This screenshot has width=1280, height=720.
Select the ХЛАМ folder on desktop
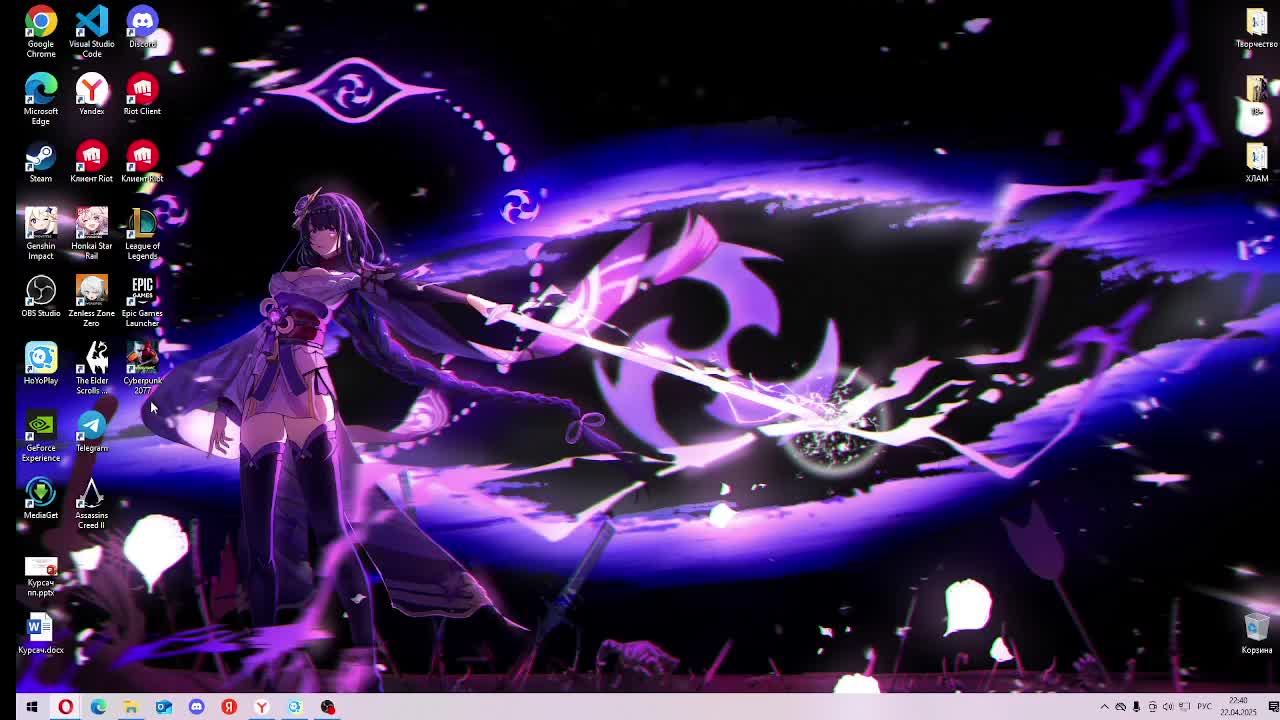(x=1256, y=161)
